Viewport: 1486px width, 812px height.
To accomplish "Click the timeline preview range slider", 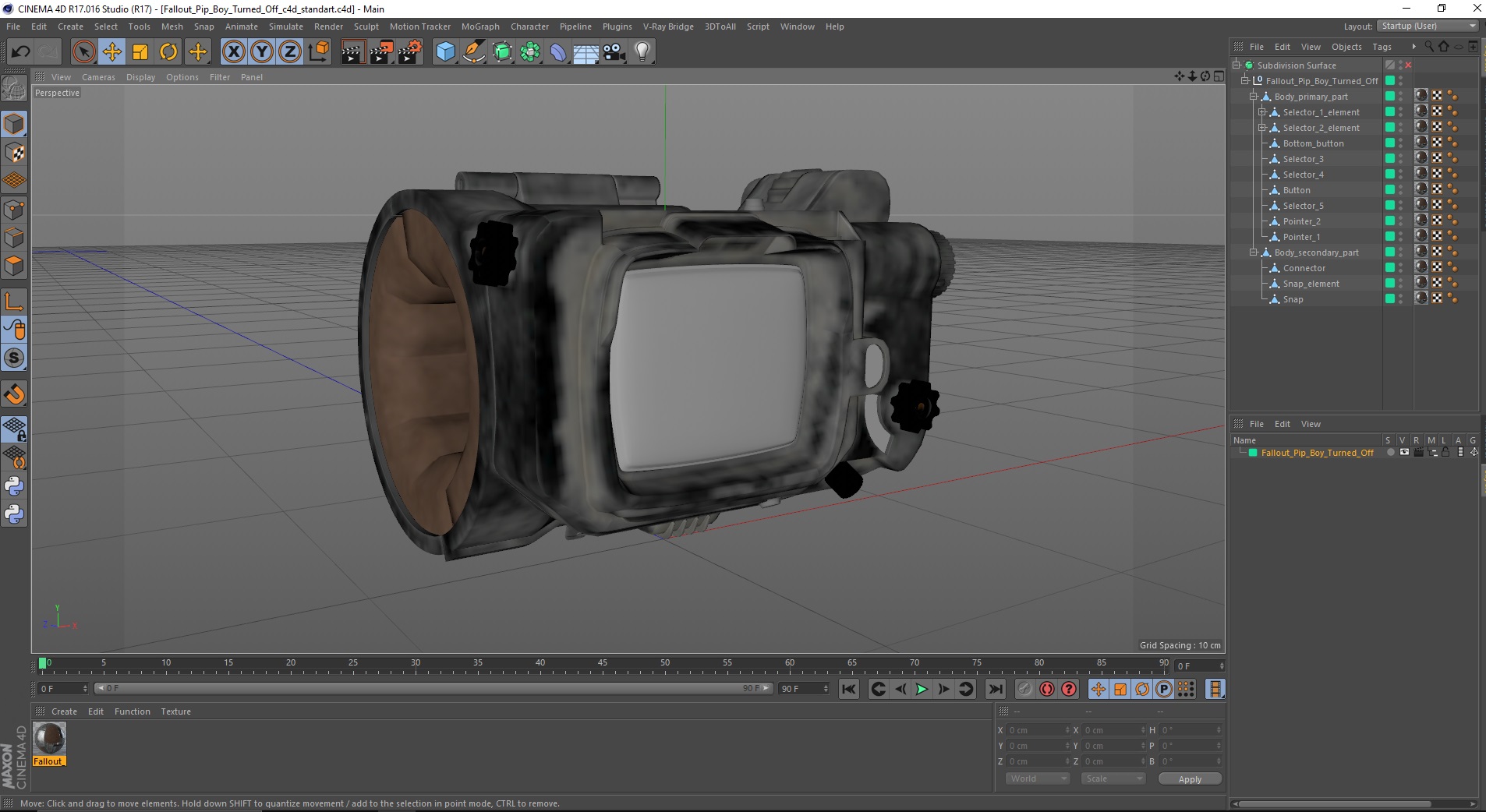I will (x=433, y=688).
